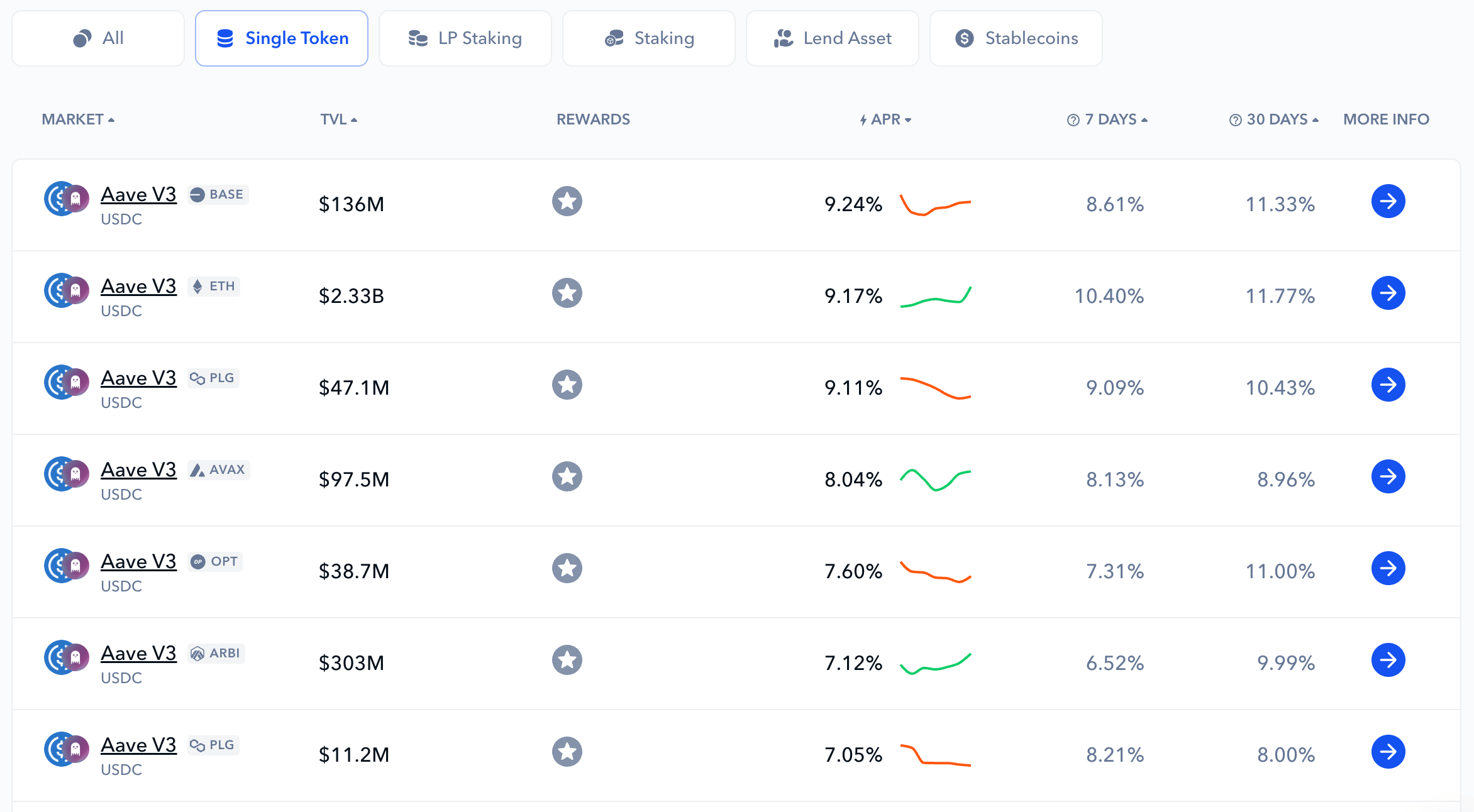Viewport: 1474px width, 812px height.
Task: Open Aave V3 link in AVAX row
Action: coord(138,470)
